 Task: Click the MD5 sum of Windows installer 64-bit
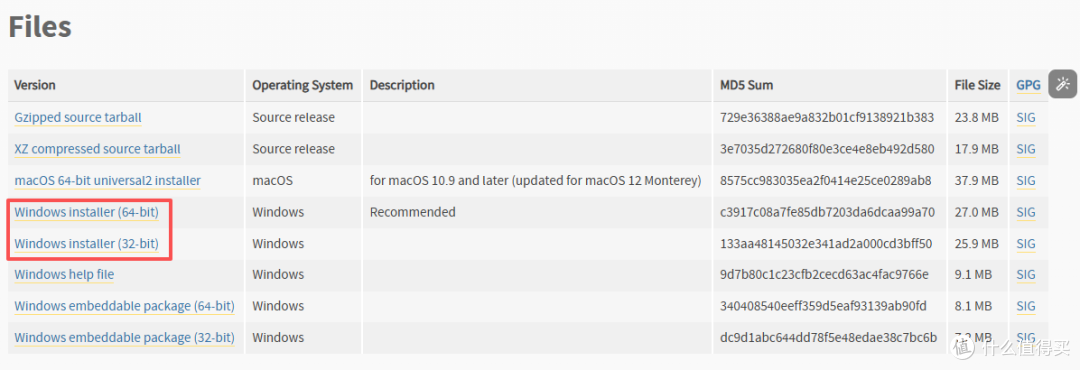click(x=826, y=212)
